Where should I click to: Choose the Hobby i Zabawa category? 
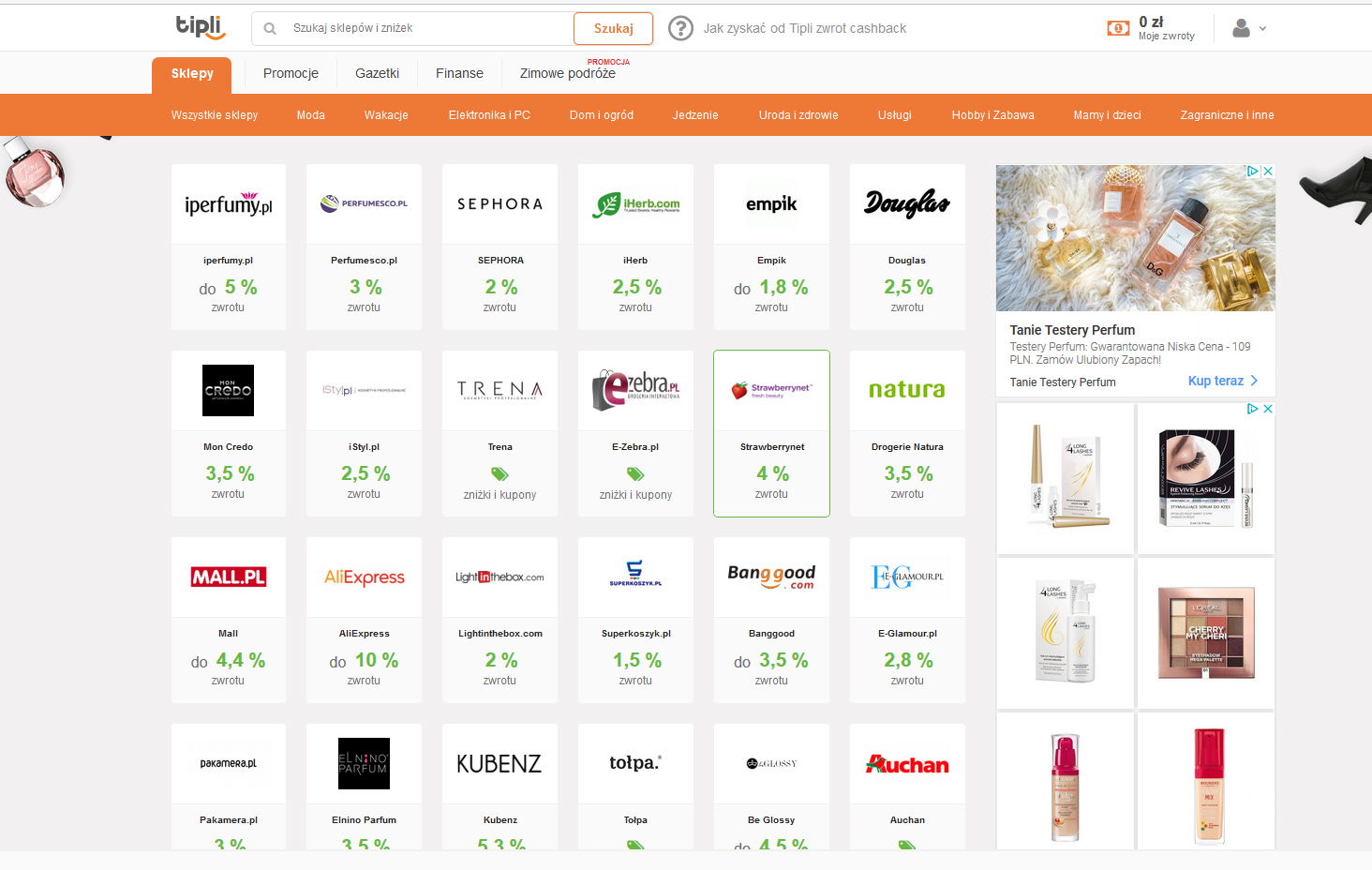coord(993,115)
